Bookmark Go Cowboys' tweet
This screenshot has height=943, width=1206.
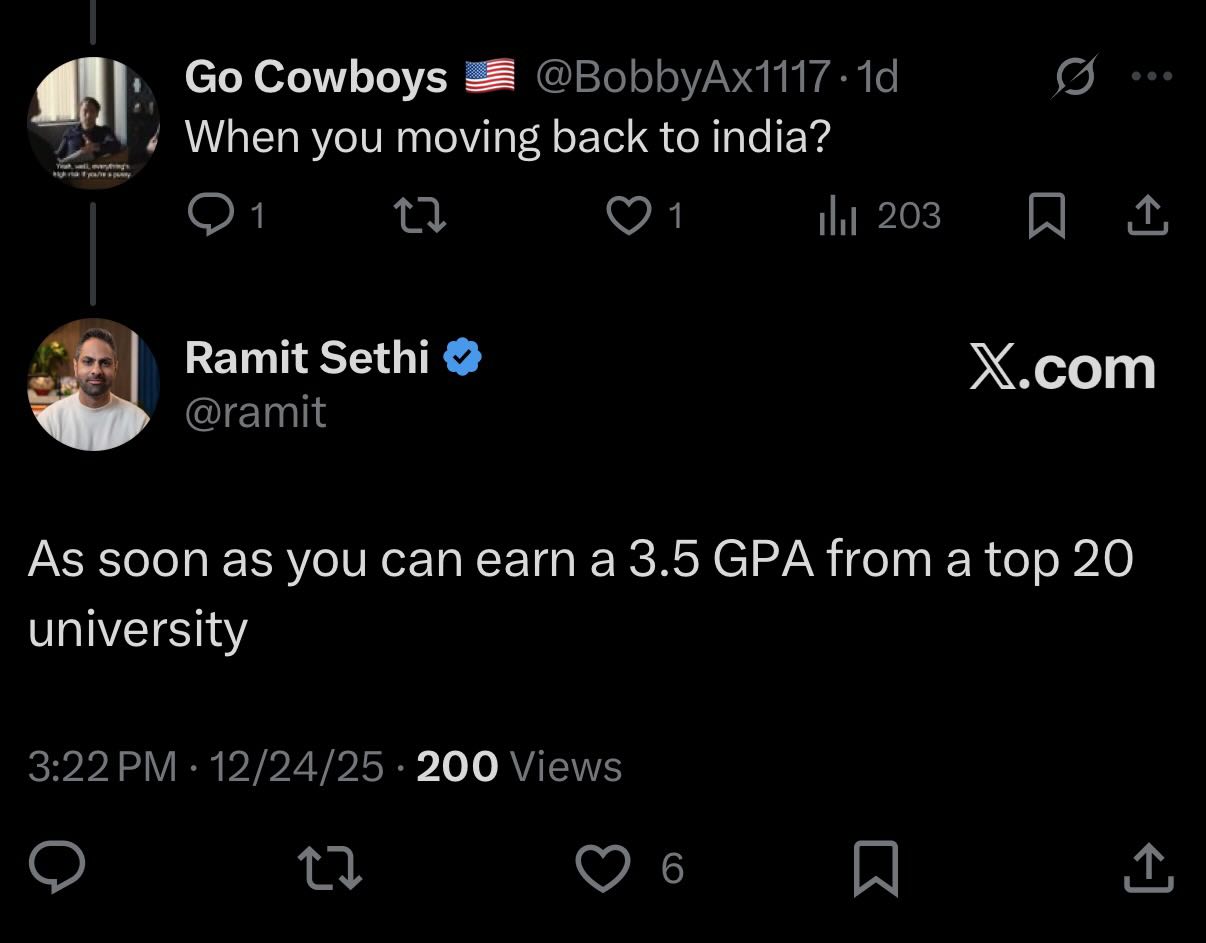point(1047,216)
